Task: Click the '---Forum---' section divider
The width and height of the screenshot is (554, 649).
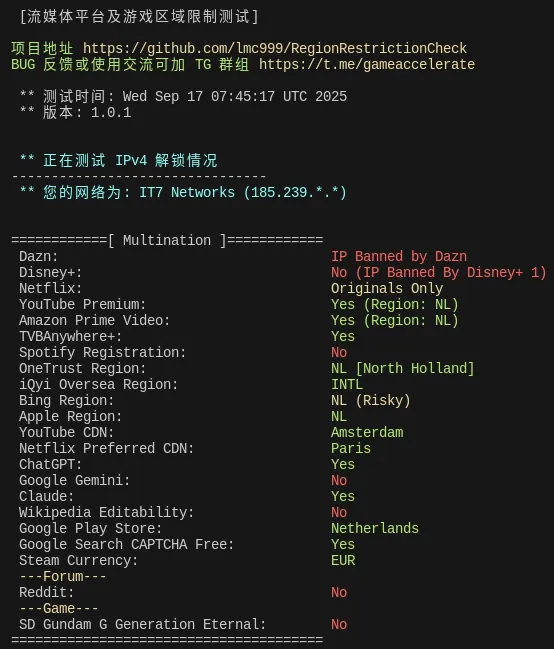Action: (63, 576)
